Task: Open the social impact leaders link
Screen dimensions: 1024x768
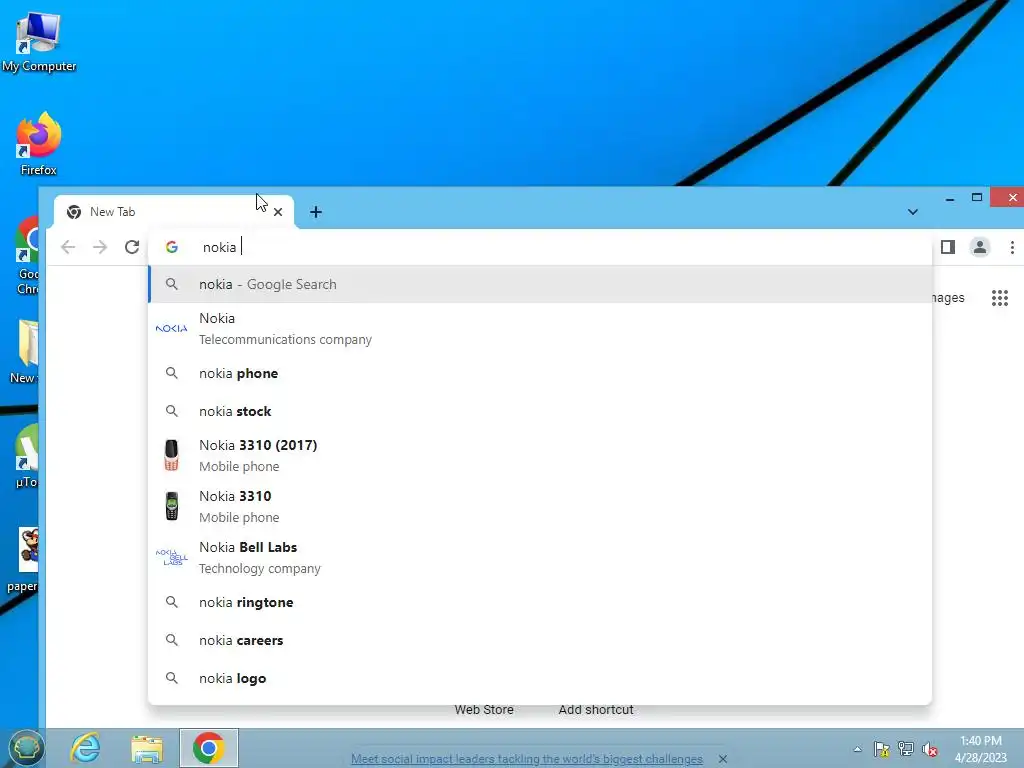Action: tap(527, 759)
